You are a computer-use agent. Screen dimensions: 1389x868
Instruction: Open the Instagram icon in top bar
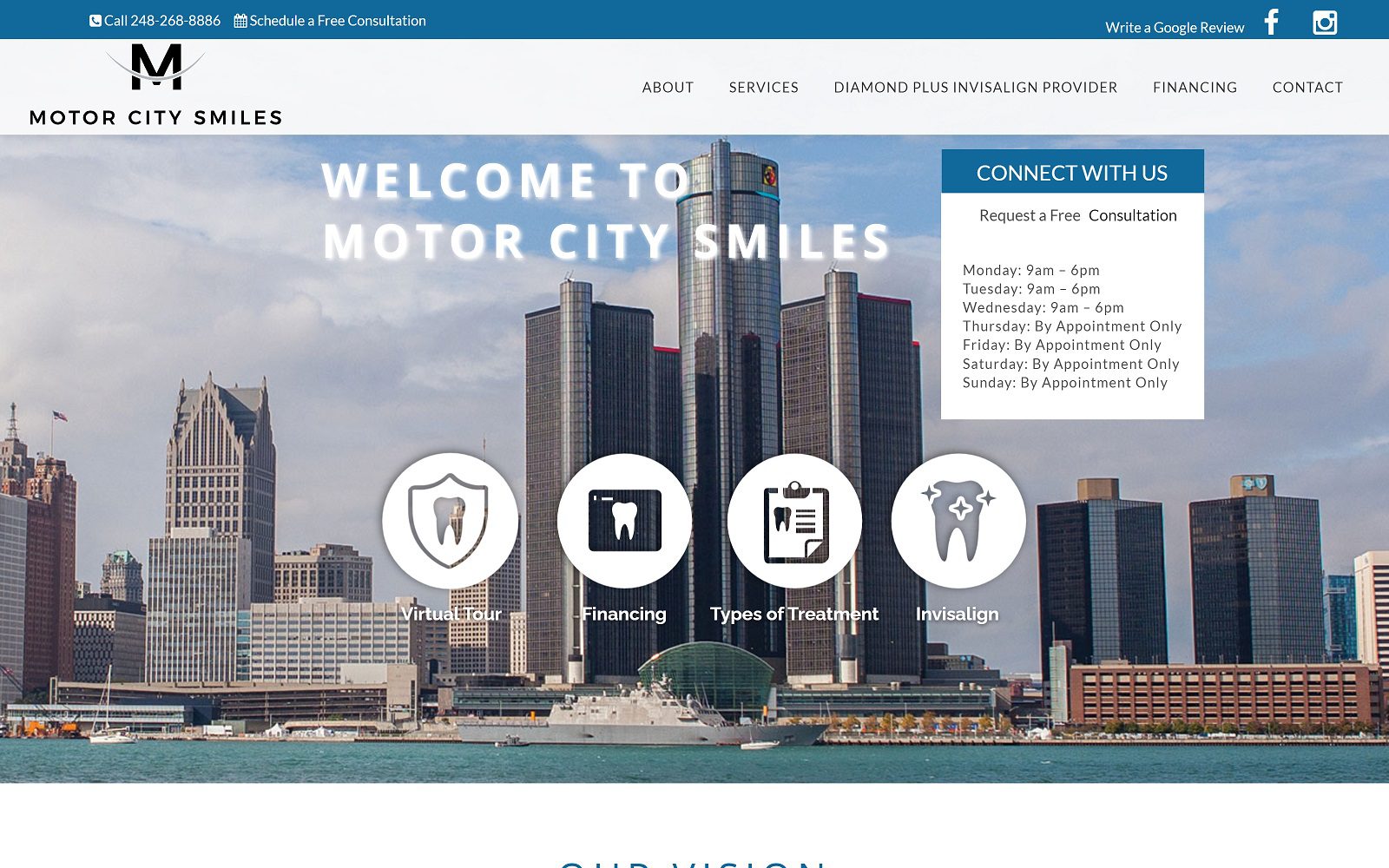pyautogui.click(x=1325, y=22)
